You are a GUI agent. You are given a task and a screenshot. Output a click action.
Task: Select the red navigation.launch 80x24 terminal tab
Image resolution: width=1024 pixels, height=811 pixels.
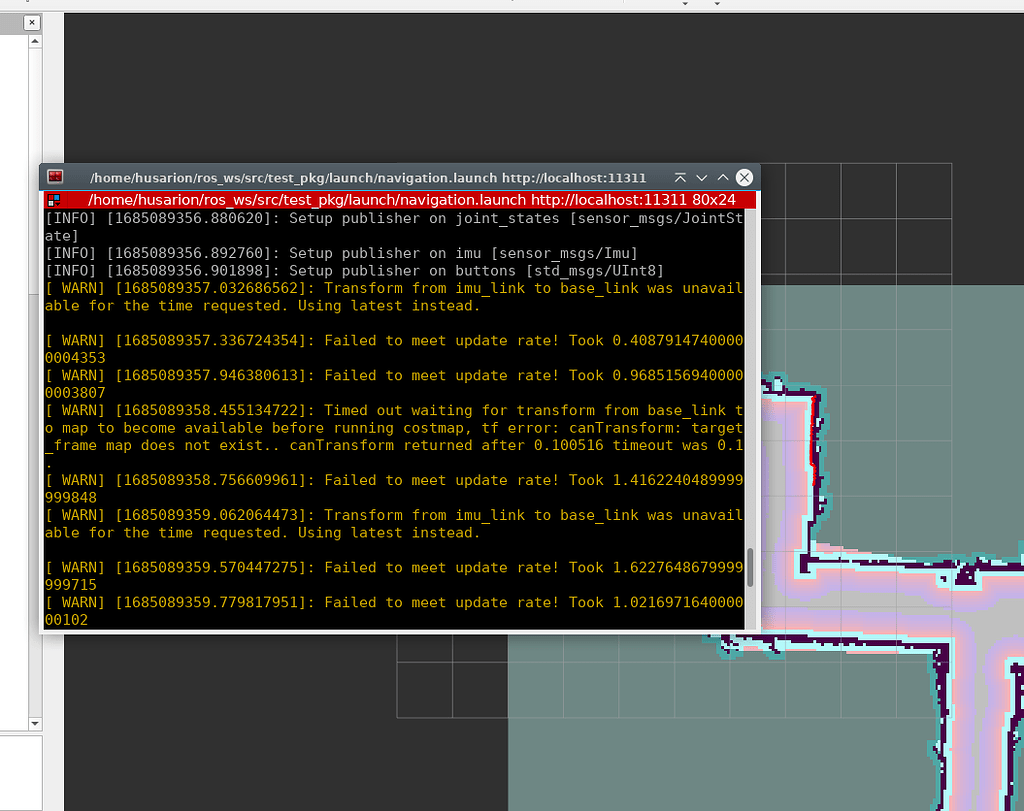point(400,200)
